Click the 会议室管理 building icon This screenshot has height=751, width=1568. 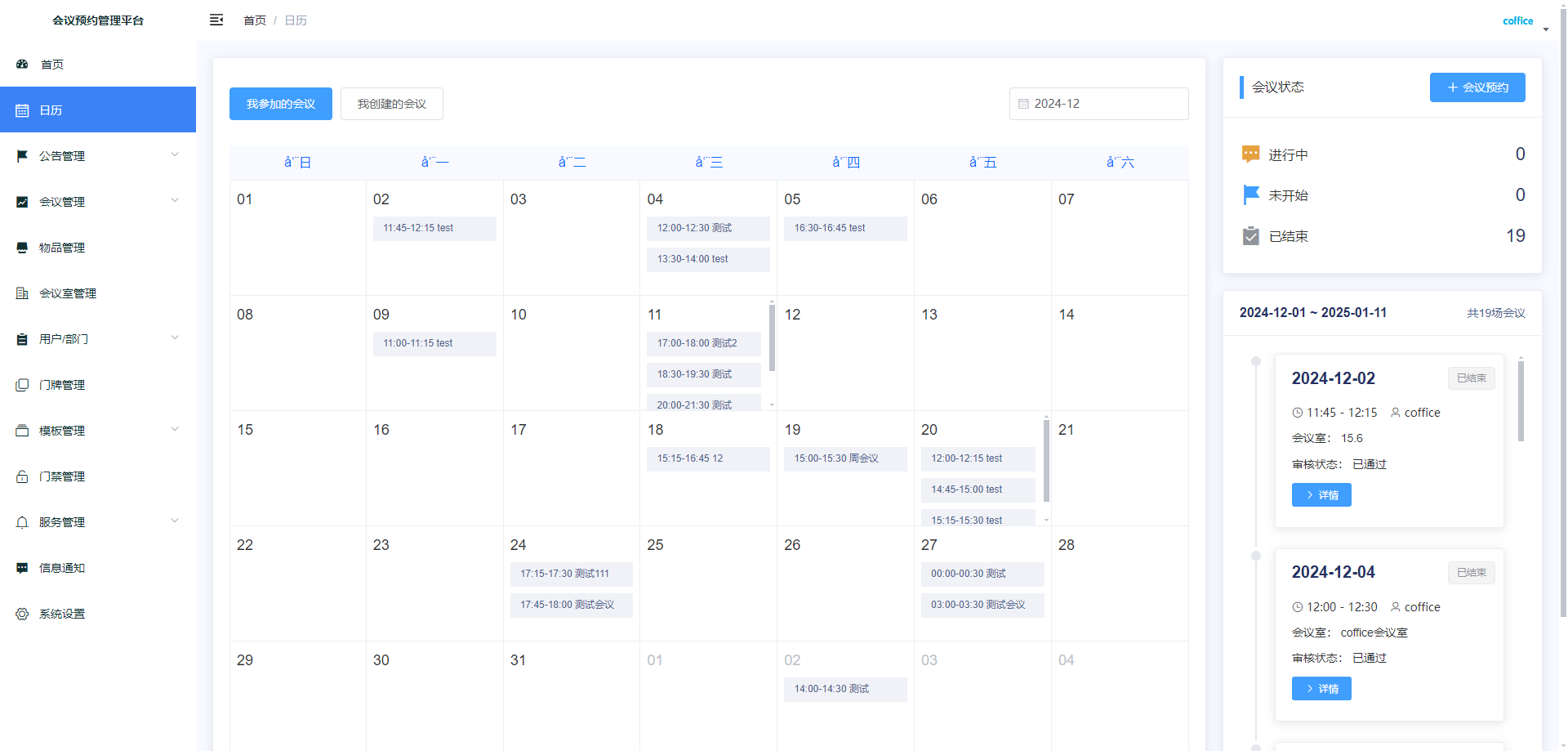tap(22, 293)
